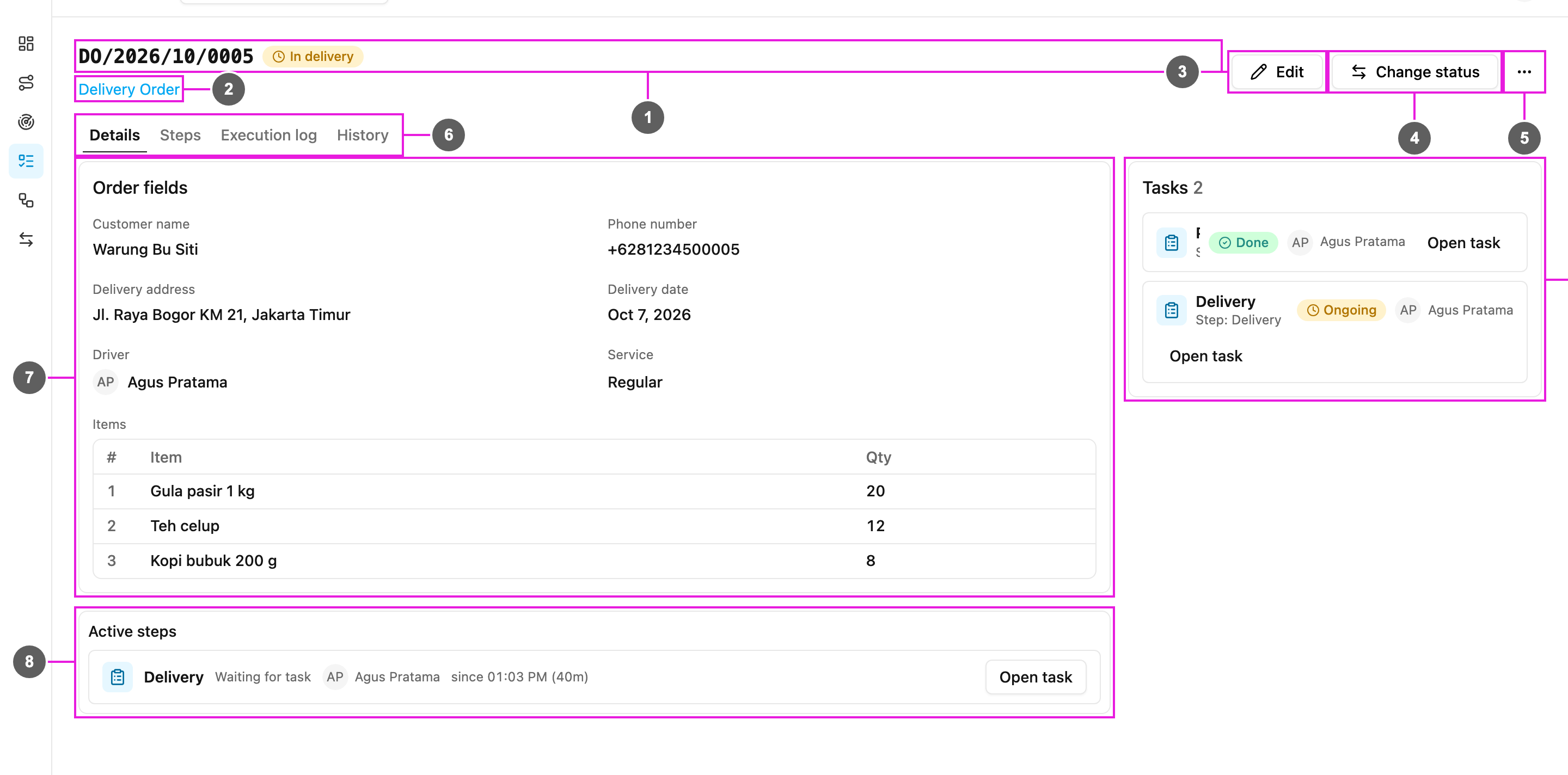This screenshot has width=1568, height=775.
Task: Open the dashboard grid icon in sidebar
Action: click(x=26, y=44)
